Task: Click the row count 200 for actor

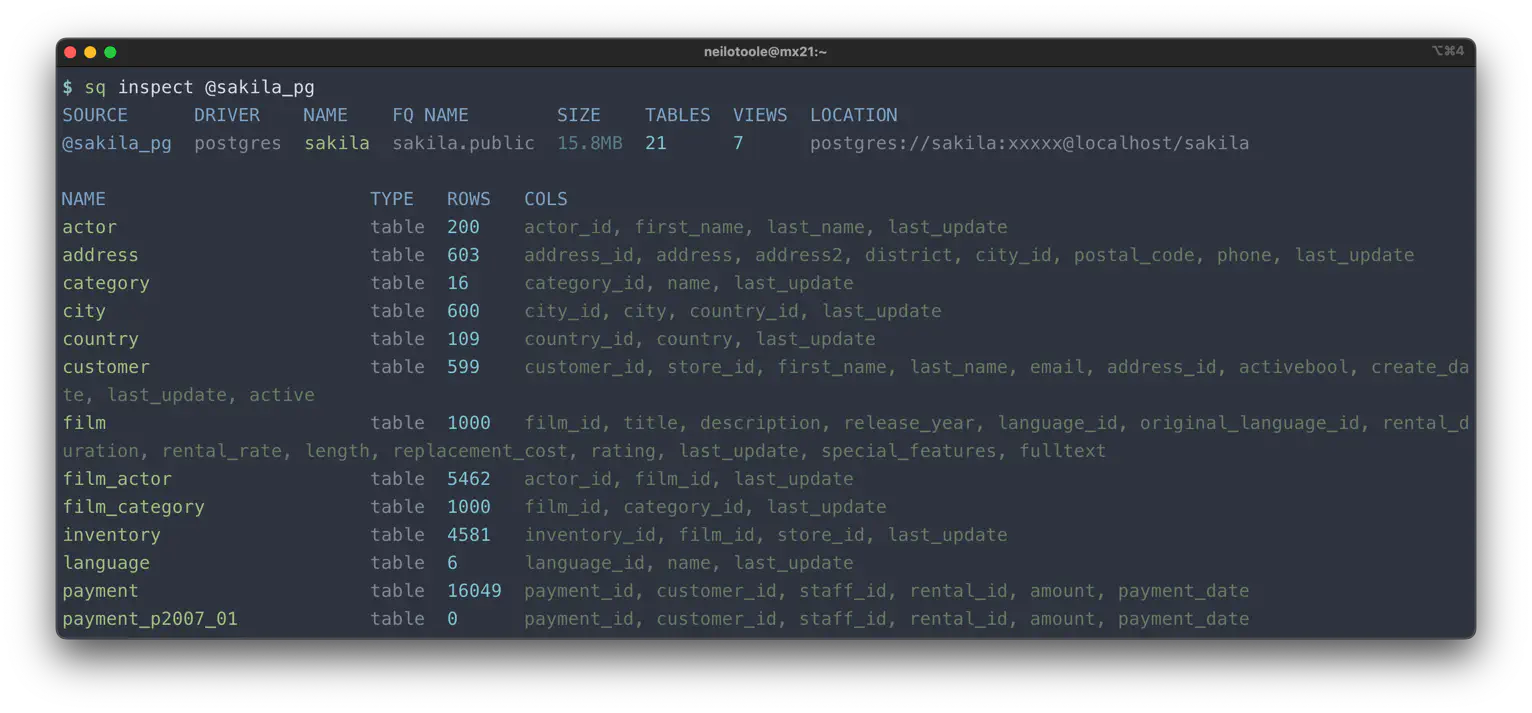Action: tap(464, 227)
